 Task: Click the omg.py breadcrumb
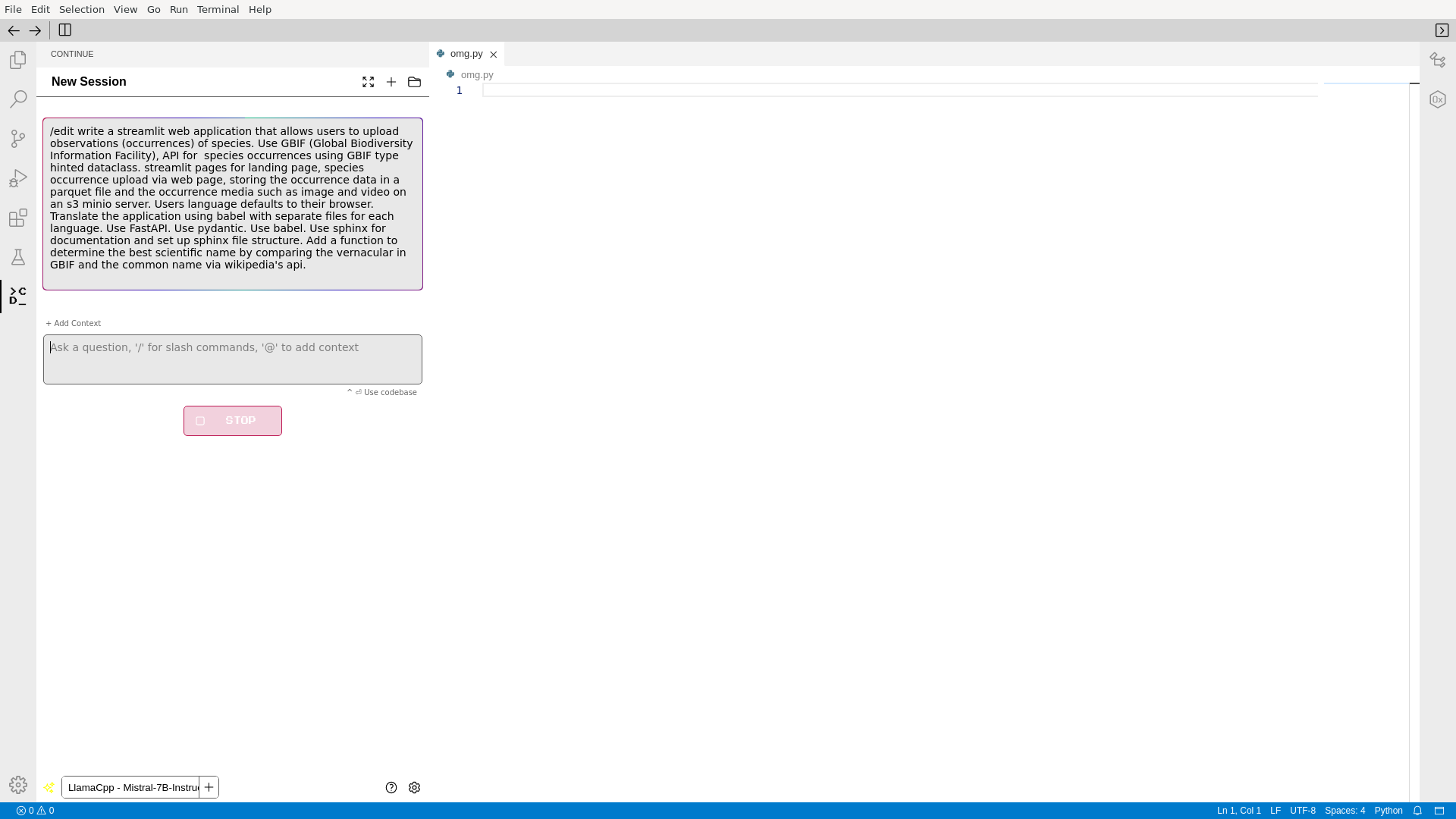pyautogui.click(x=477, y=74)
